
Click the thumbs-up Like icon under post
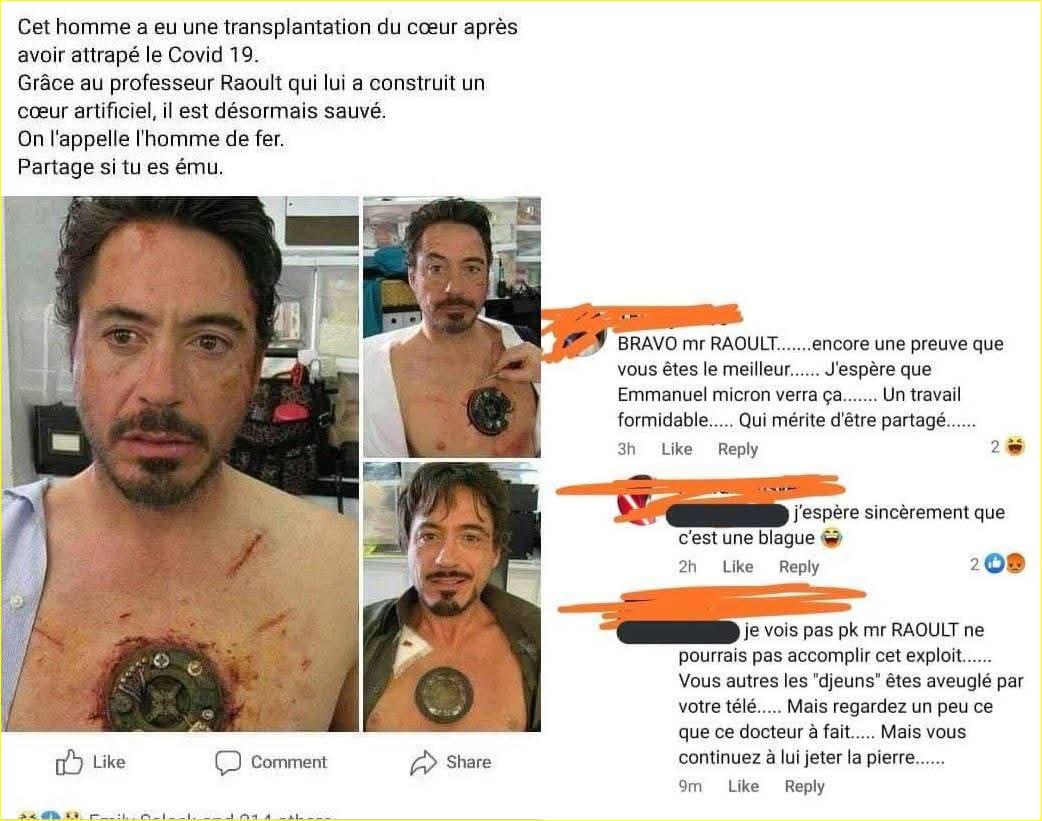pyautogui.click(x=69, y=762)
